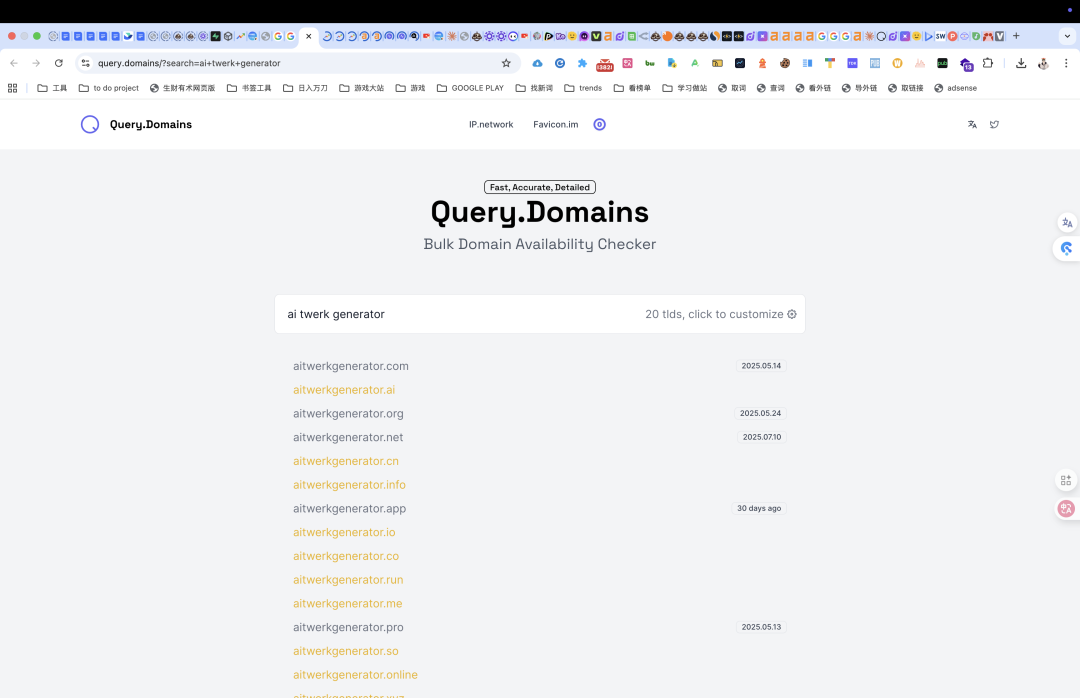This screenshot has width=1080, height=698.
Task: Go back to previous page
Action: coord(14,63)
